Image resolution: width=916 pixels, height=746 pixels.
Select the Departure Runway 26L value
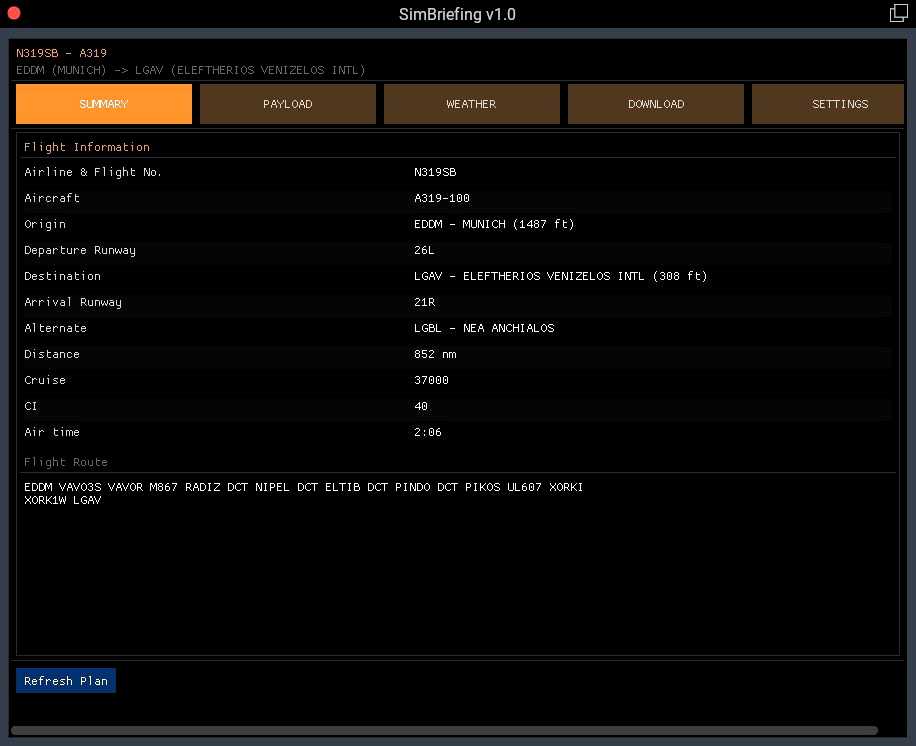click(x=424, y=250)
